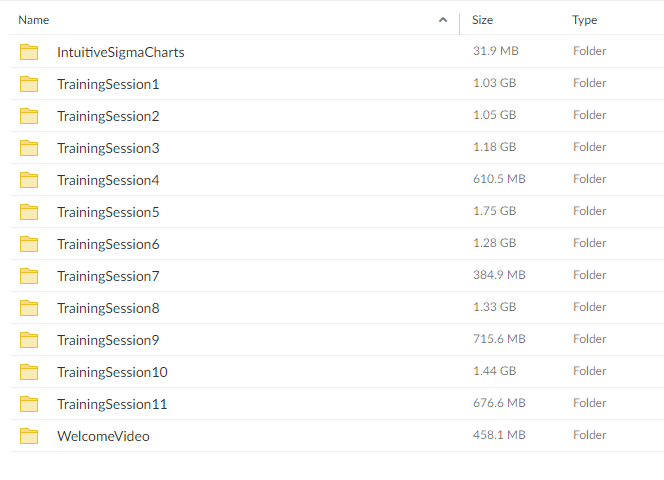Click the IntuitiveSigmaCharts folder icon

[x=29, y=52]
